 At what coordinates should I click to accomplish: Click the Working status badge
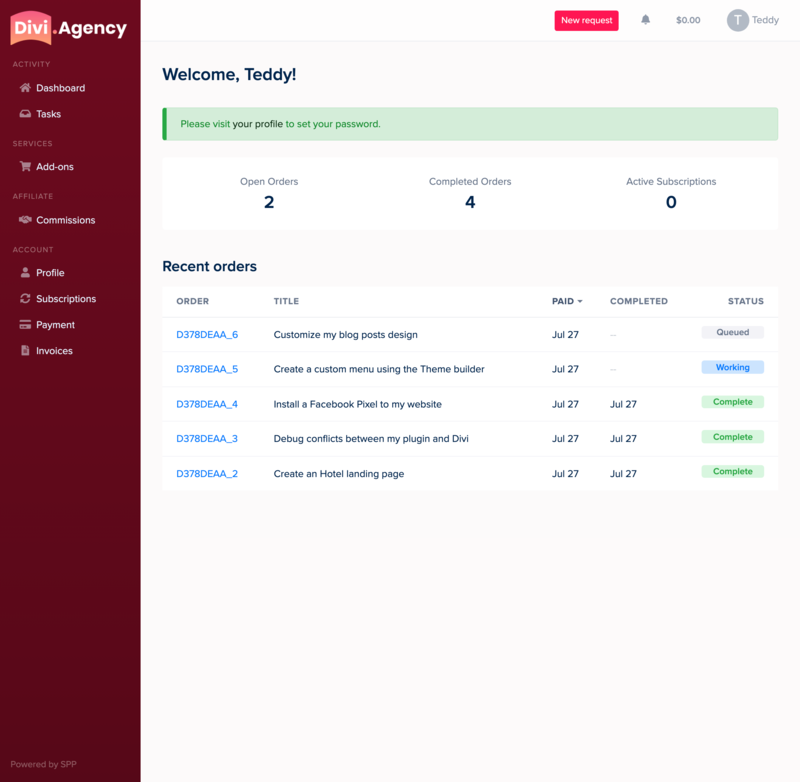[x=732, y=367]
